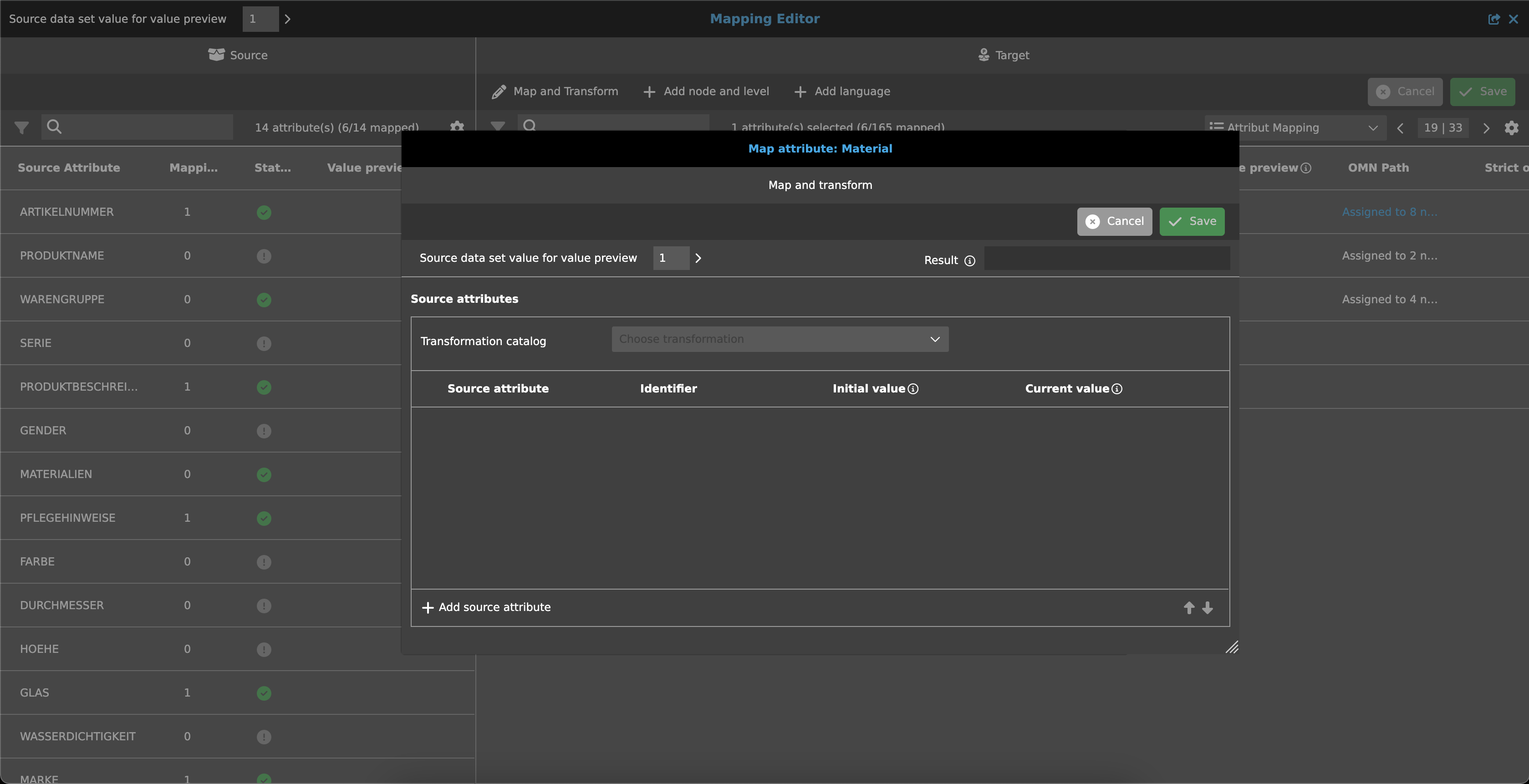This screenshot has height=784, width=1529.
Task: Click the Current value info icon
Action: (1116, 389)
